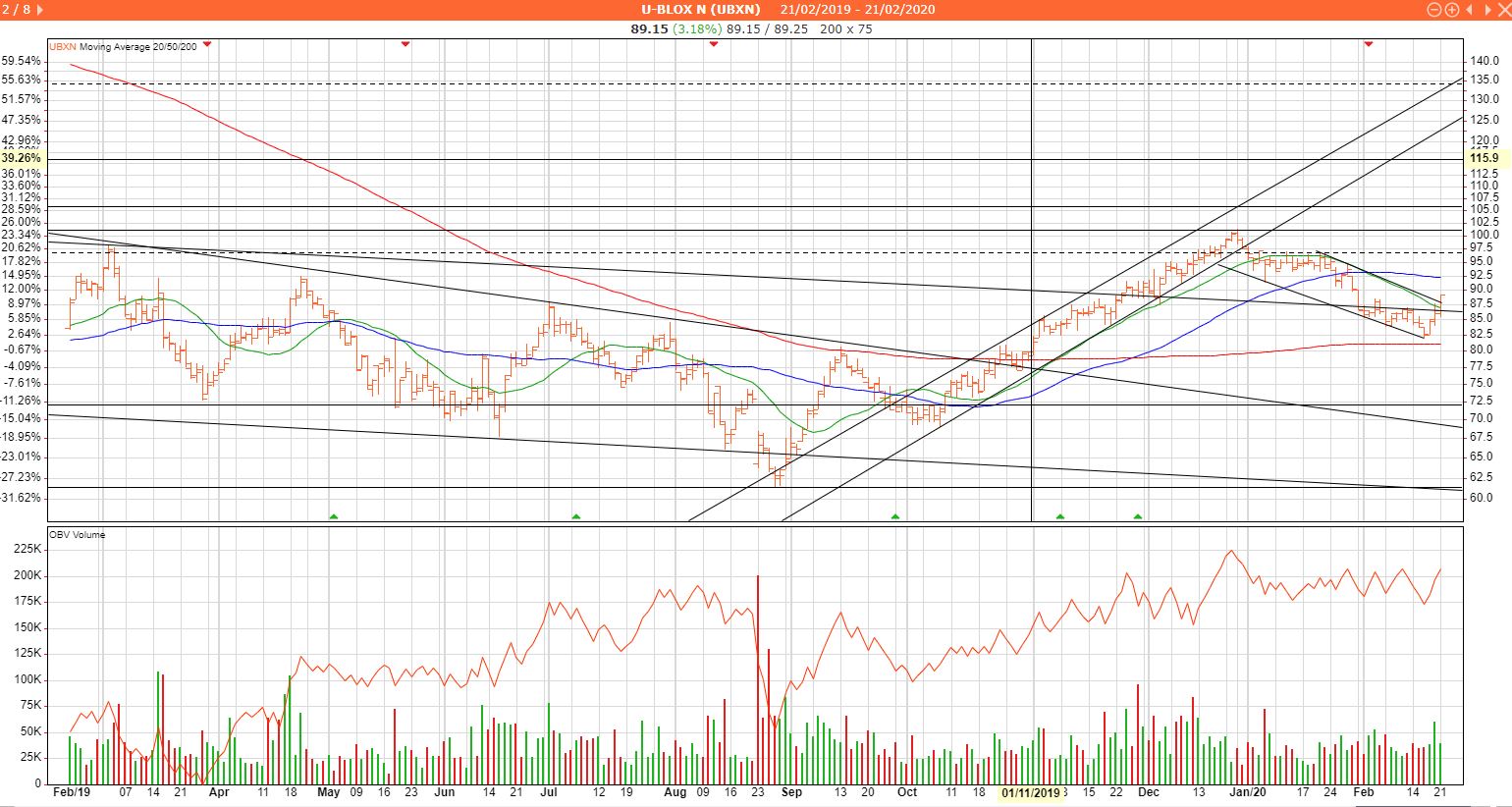Zoom in using the plus circle icon

point(1450,9)
